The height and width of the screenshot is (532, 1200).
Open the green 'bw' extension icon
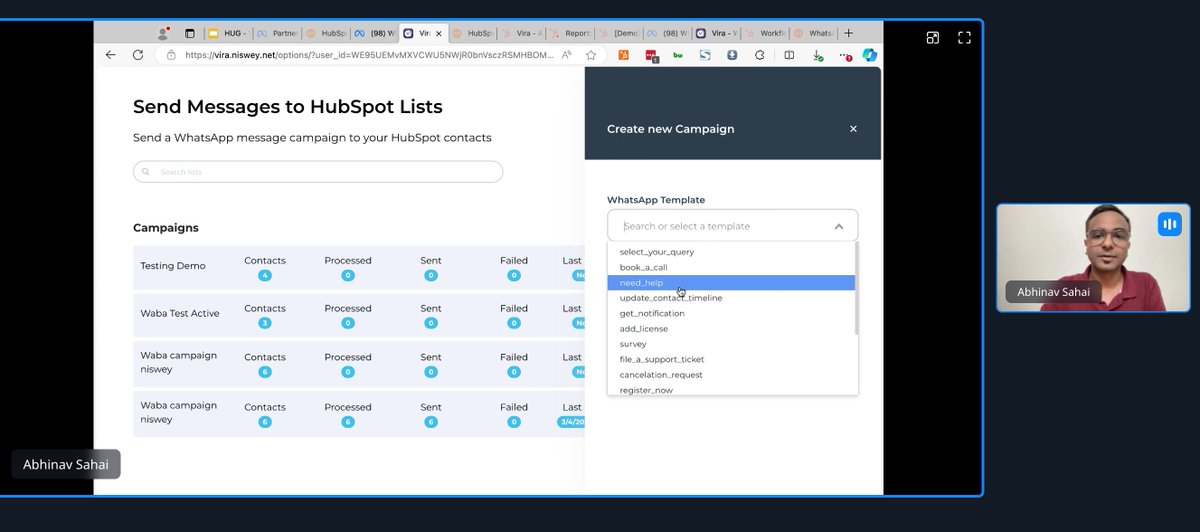click(x=678, y=55)
